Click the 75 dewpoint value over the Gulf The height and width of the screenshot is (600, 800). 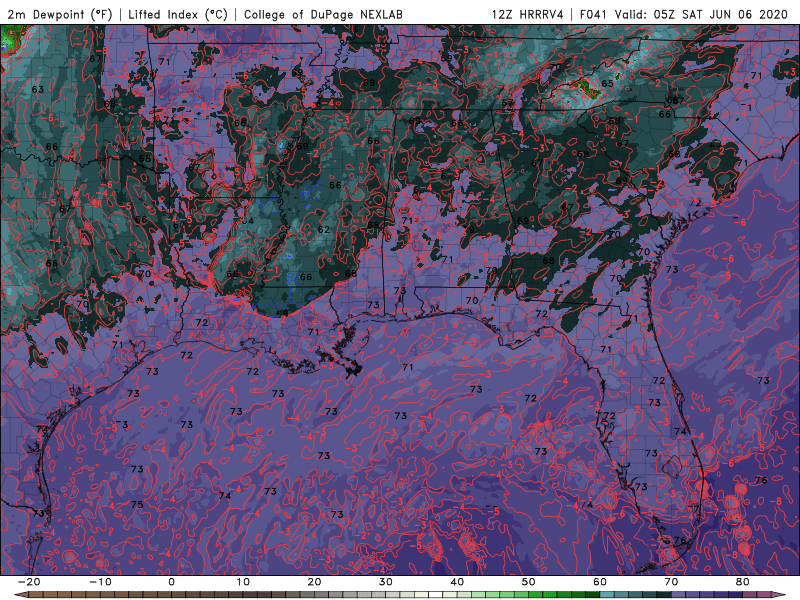pyautogui.click(x=137, y=505)
